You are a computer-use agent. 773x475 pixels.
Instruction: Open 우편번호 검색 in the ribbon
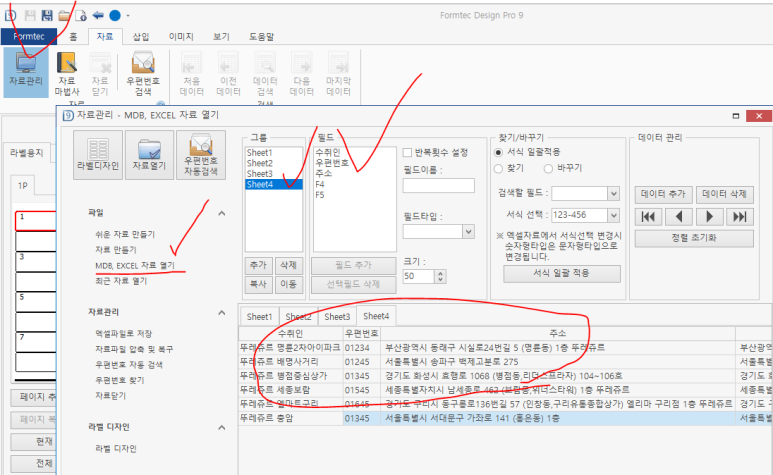(x=143, y=74)
